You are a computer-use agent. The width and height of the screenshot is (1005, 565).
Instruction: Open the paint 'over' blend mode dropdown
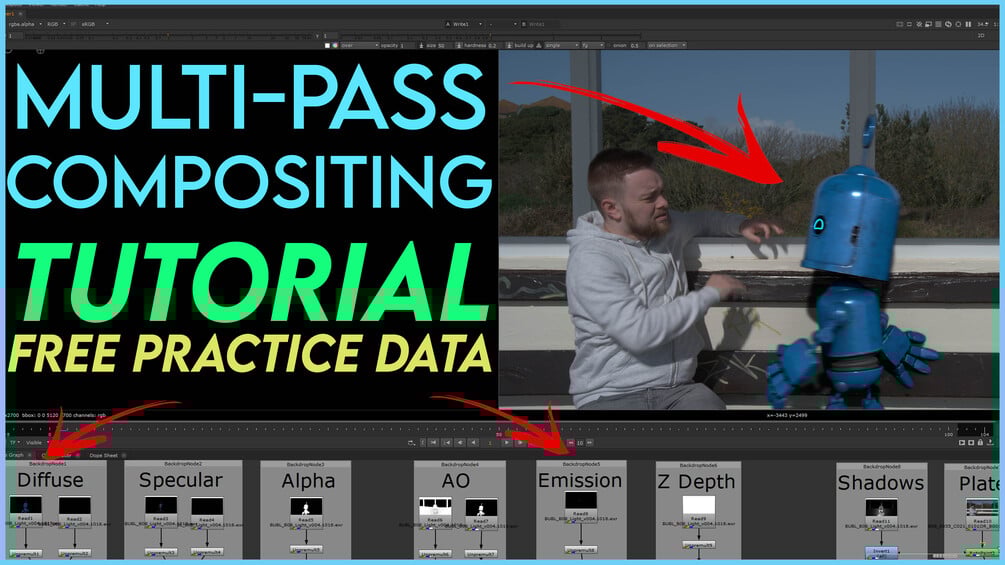tap(360, 45)
